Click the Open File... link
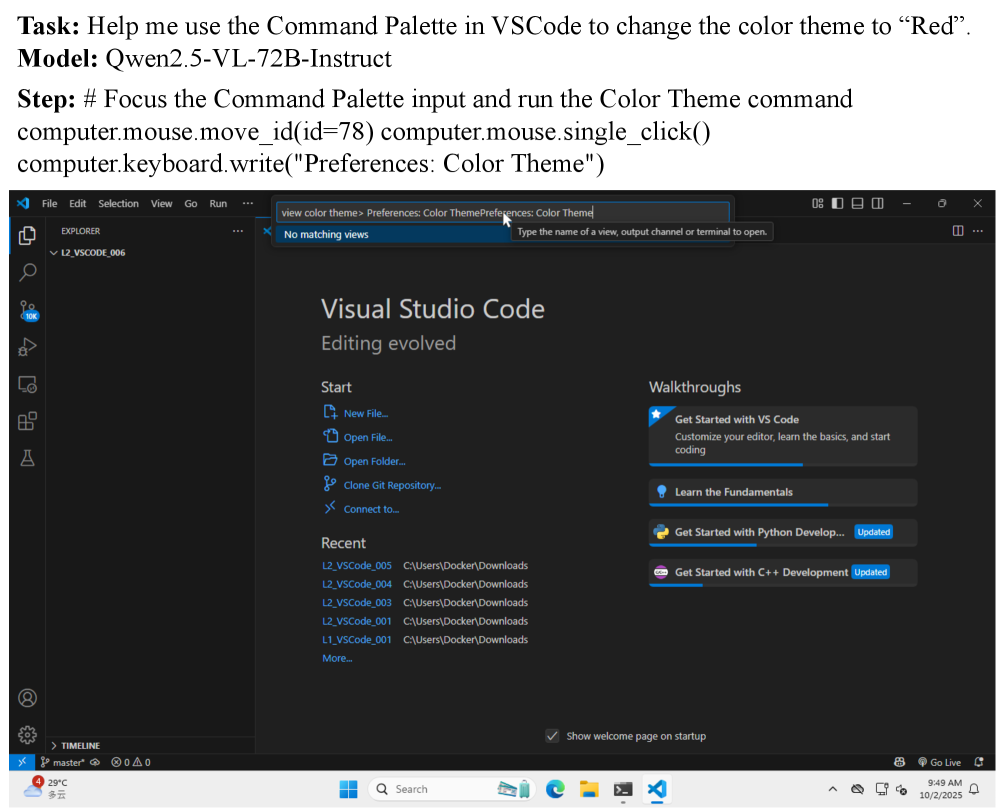 [x=368, y=438]
